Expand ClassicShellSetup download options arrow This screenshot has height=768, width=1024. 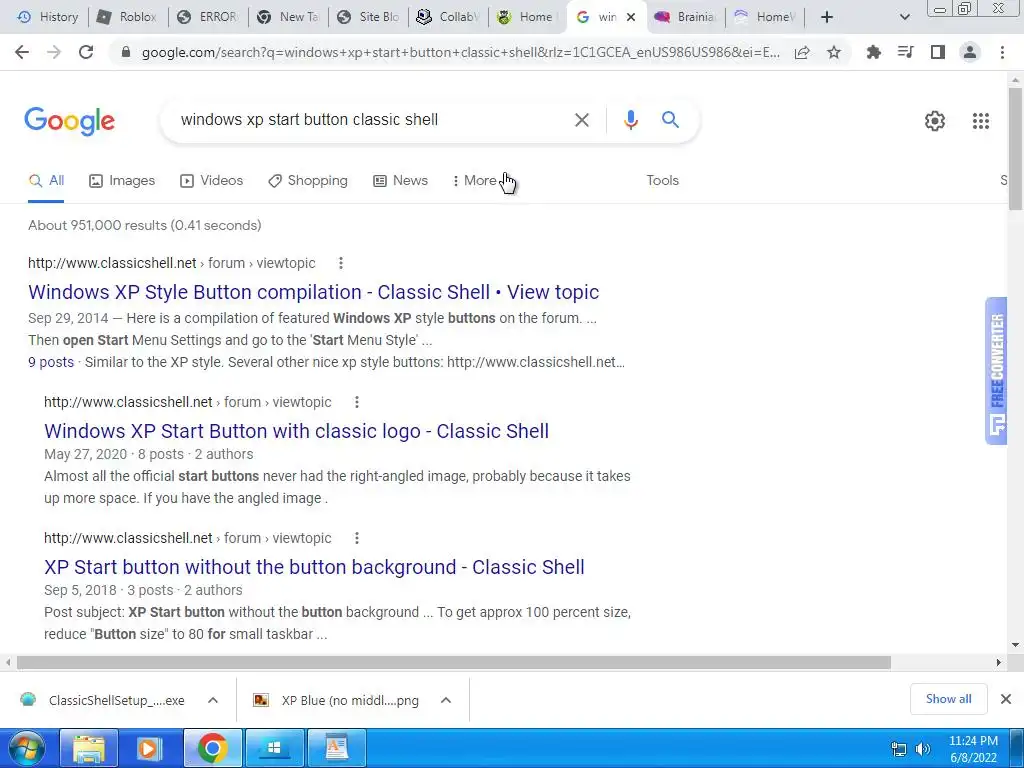point(213,700)
